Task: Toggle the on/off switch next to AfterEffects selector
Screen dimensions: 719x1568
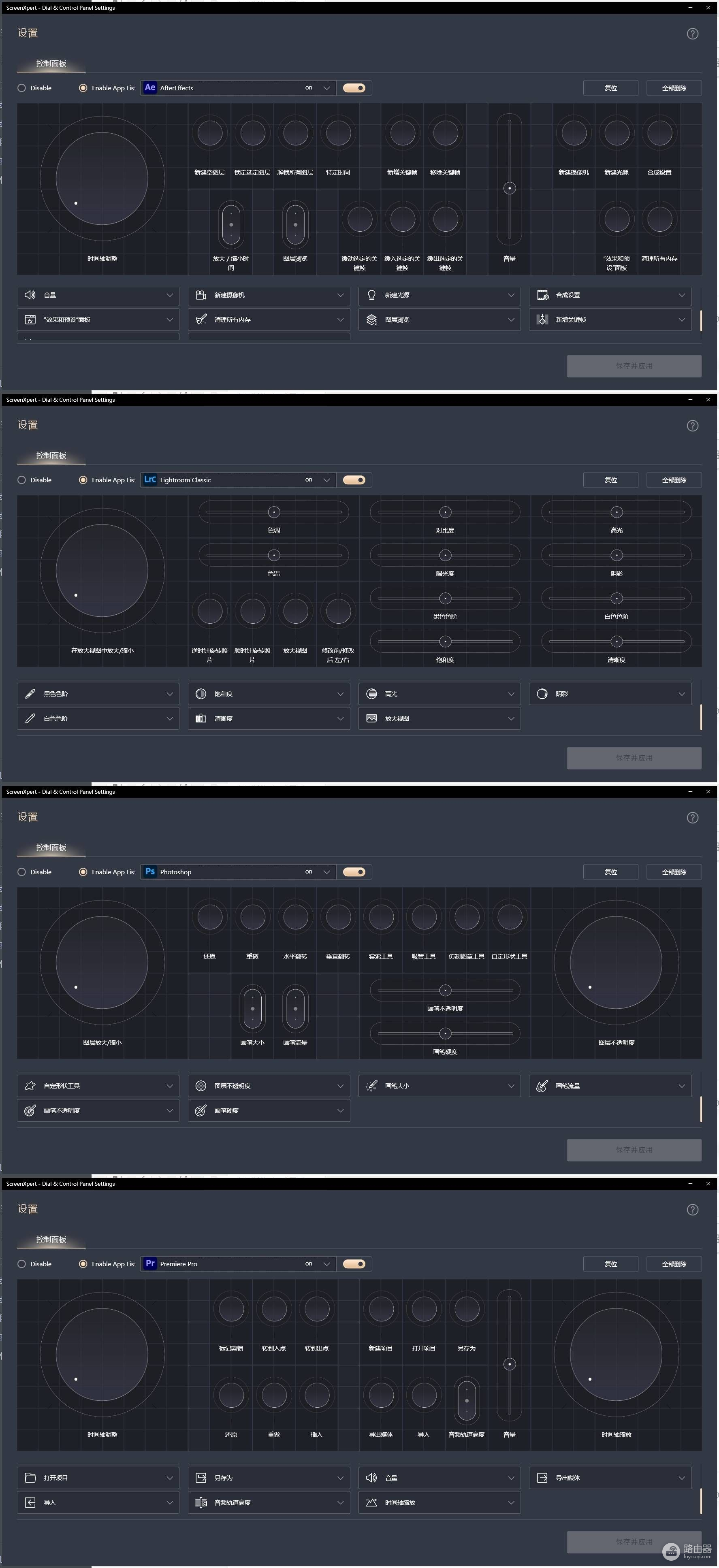Action: coord(354,87)
